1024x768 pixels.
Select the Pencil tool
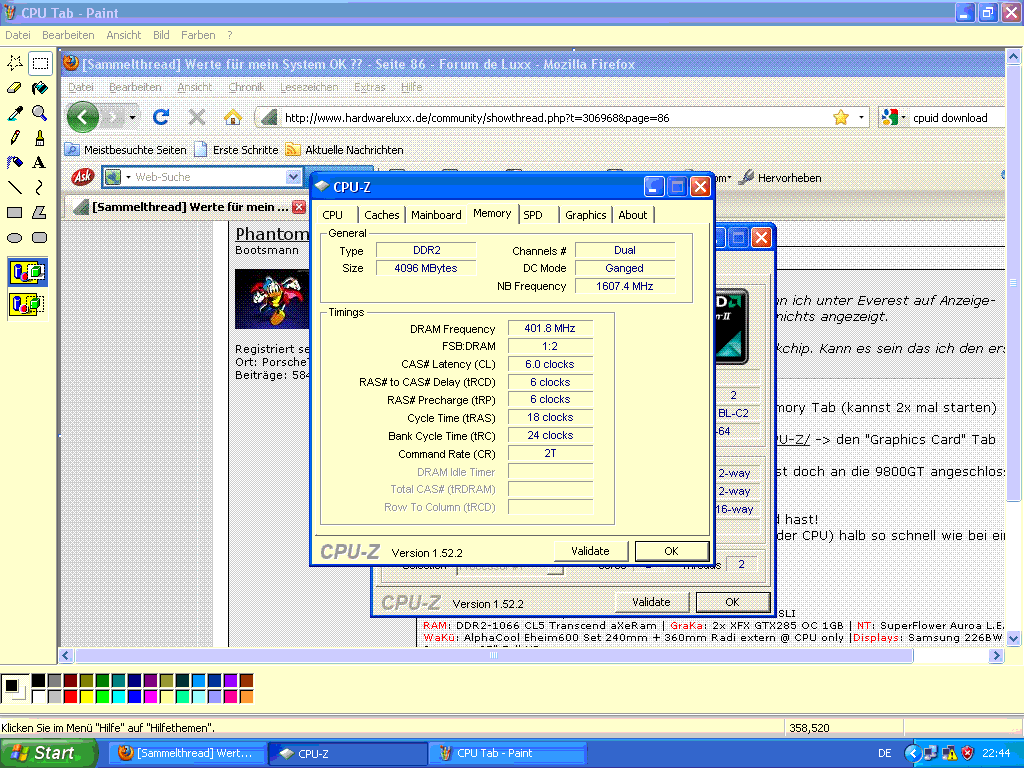click(x=14, y=138)
